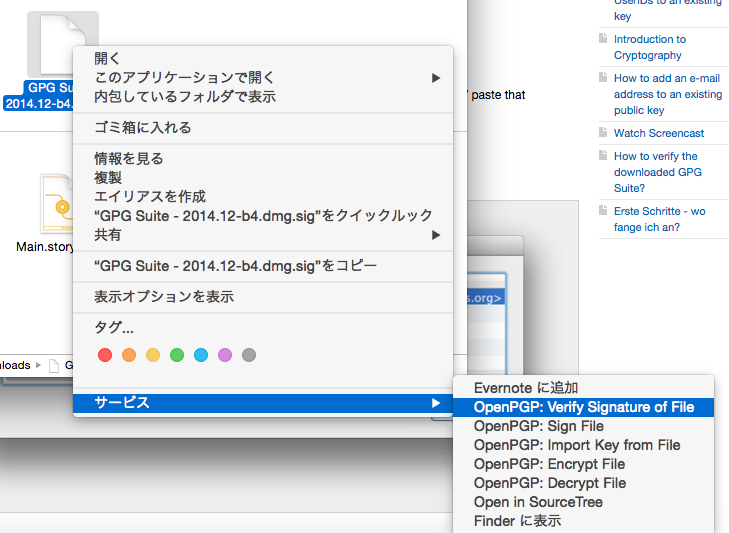Select the クイックルック menu item for GPG Suite file
Image resolution: width=729 pixels, height=533 pixels.
[263, 216]
